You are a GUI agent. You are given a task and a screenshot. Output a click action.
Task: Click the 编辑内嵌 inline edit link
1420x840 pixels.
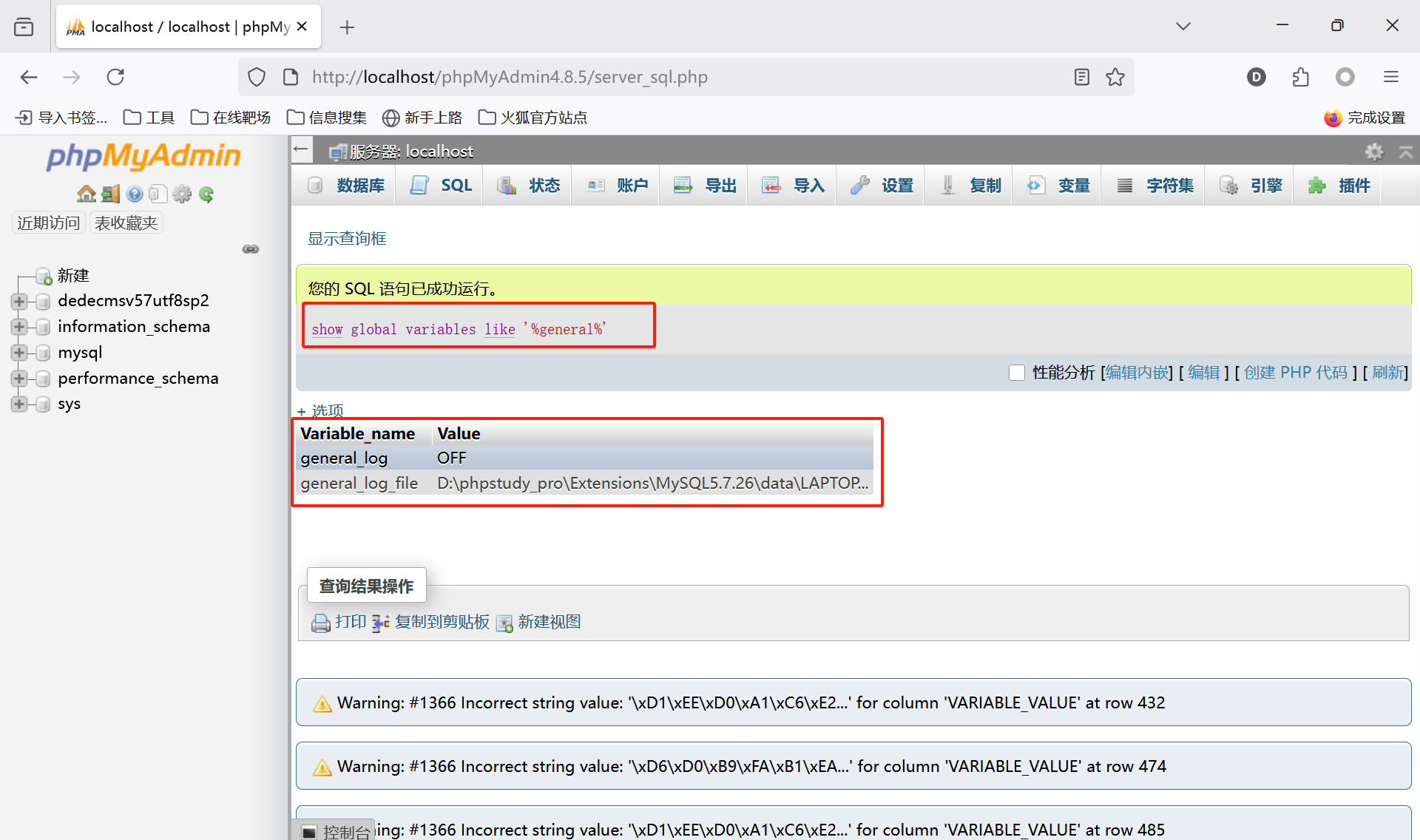[1137, 373]
